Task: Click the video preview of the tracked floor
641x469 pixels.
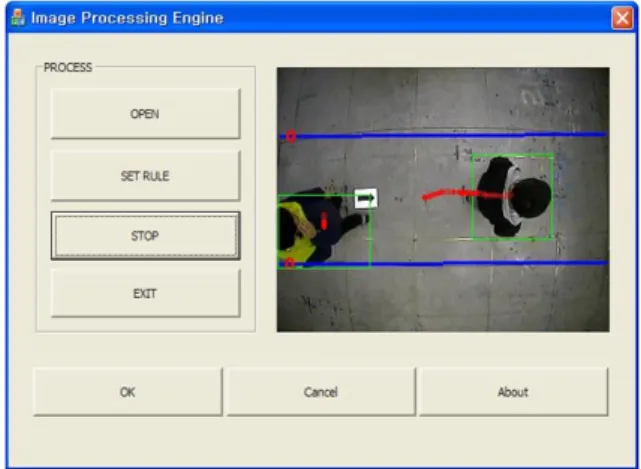Action: (x=443, y=200)
